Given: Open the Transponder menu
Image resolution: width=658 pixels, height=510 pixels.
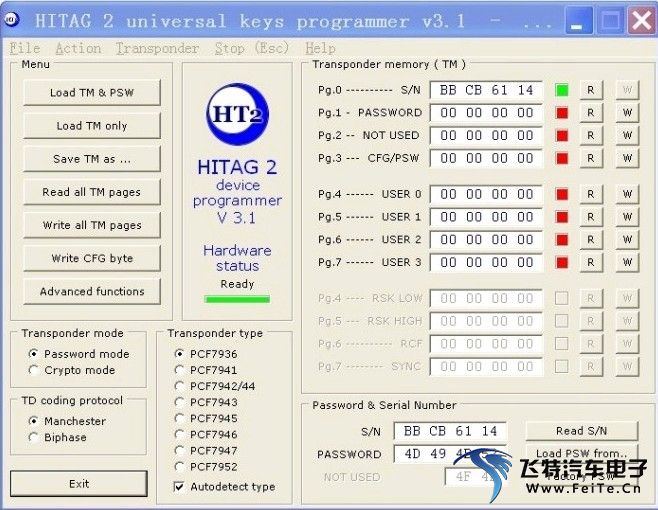Looking at the screenshot, I should [x=157, y=48].
